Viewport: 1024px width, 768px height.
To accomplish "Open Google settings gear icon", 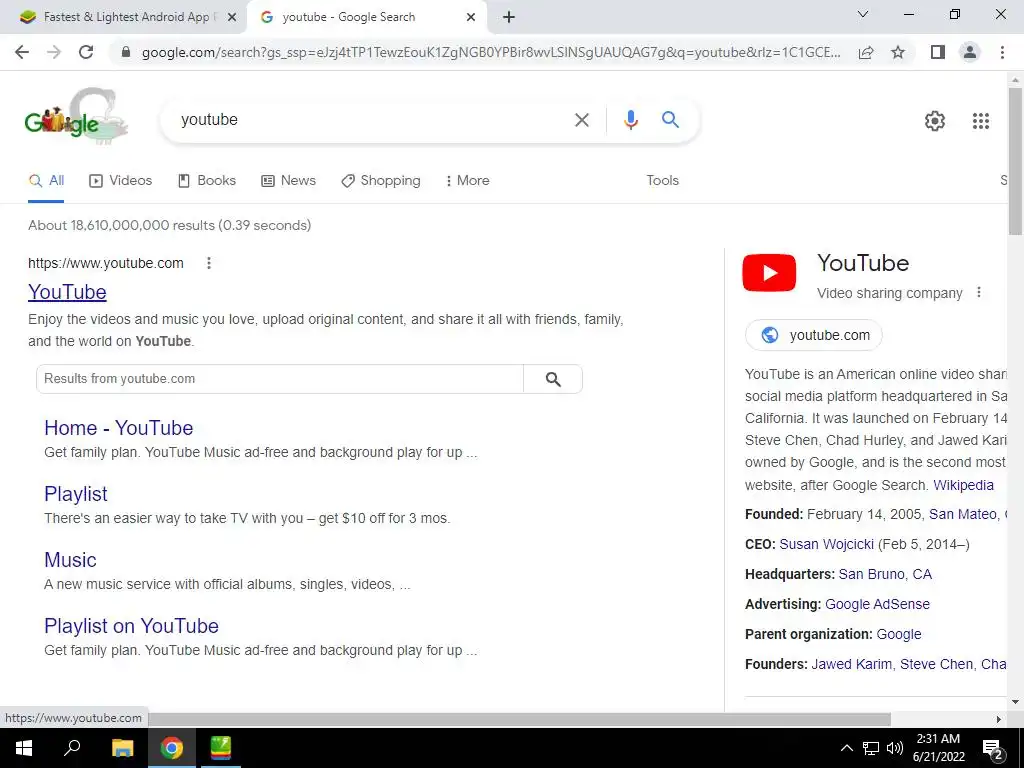I will (935, 121).
